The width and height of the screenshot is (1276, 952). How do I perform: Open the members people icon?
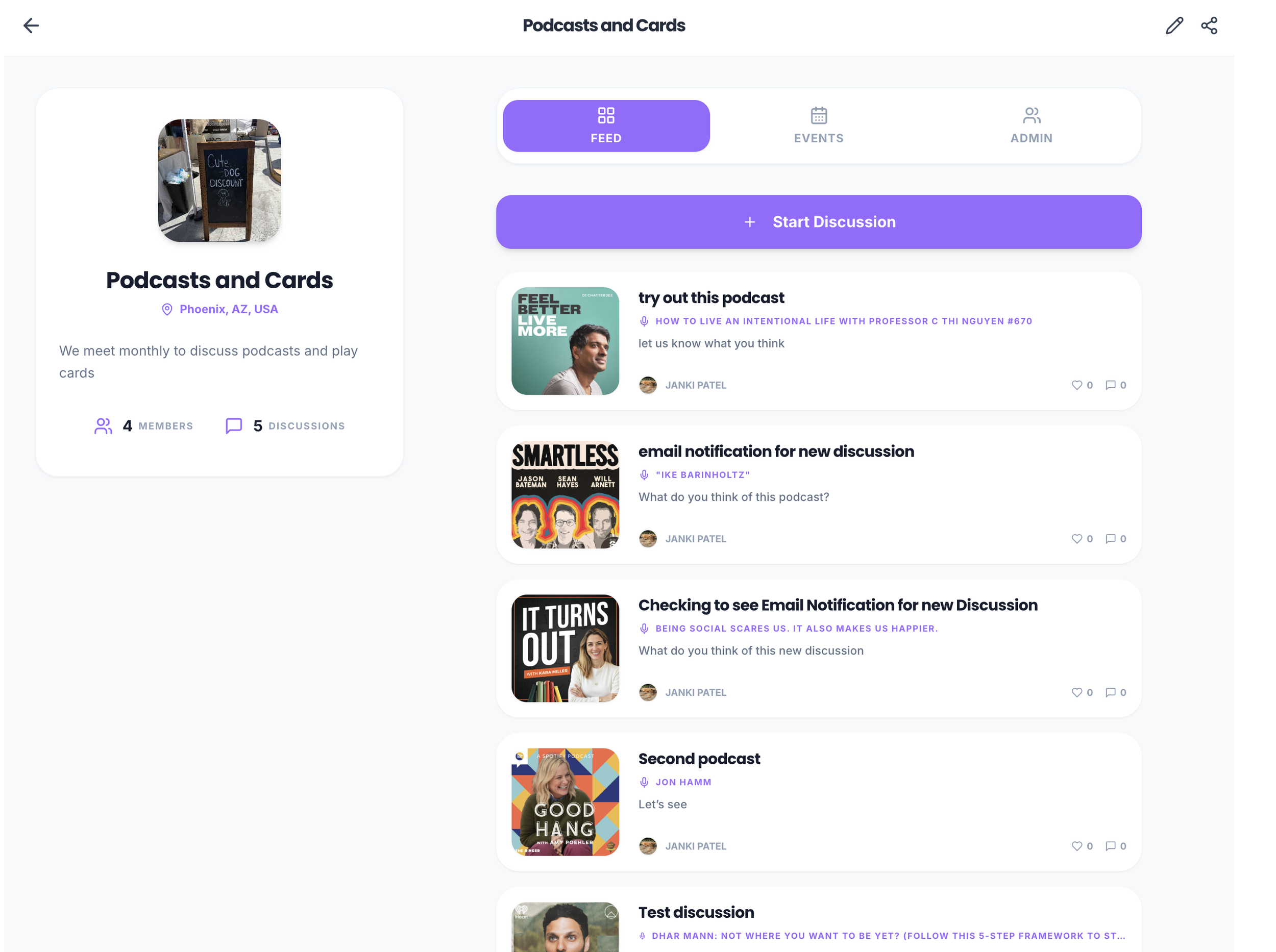pyautogui.click(x=103, y=426)
